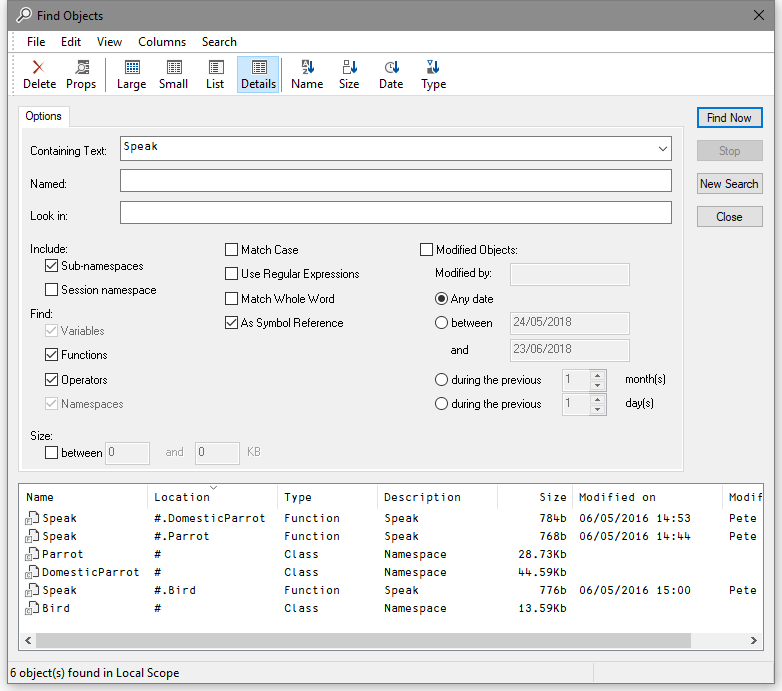Tick the Session namespace checkbox
Viewport: 782px width, 691px height.
click(52, 290)
